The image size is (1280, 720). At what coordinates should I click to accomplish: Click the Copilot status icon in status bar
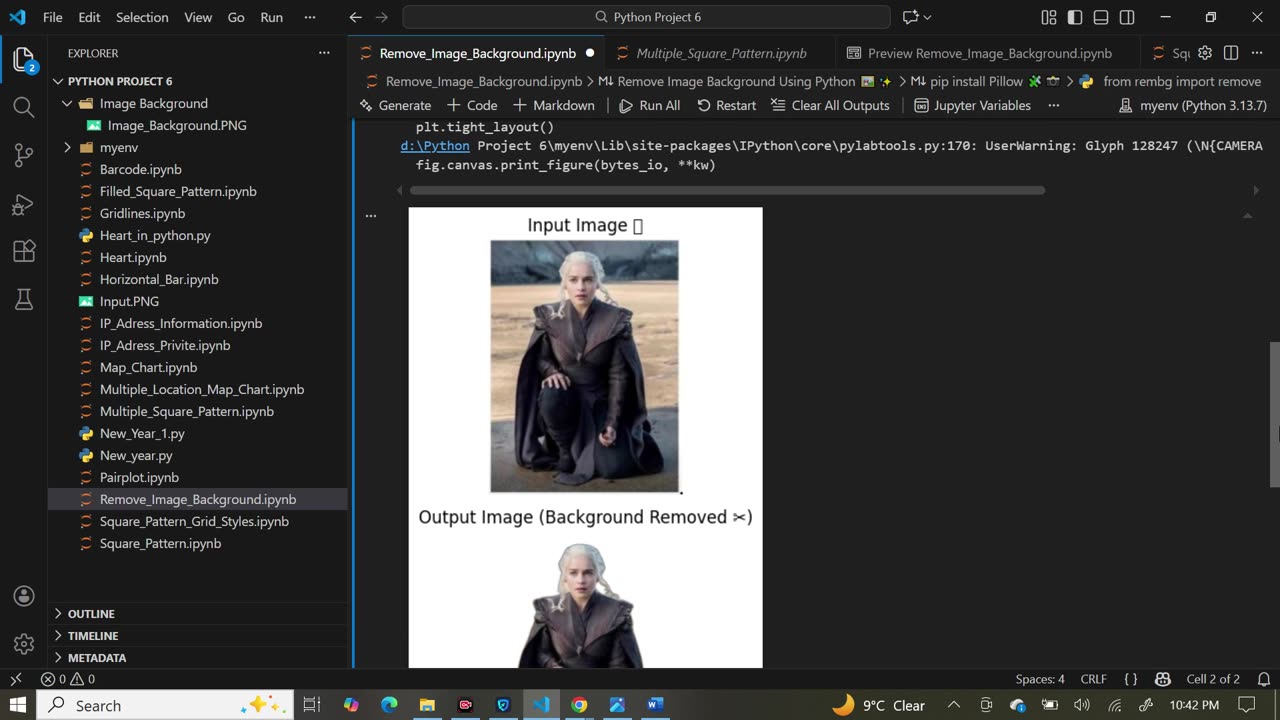point(1162,679)
